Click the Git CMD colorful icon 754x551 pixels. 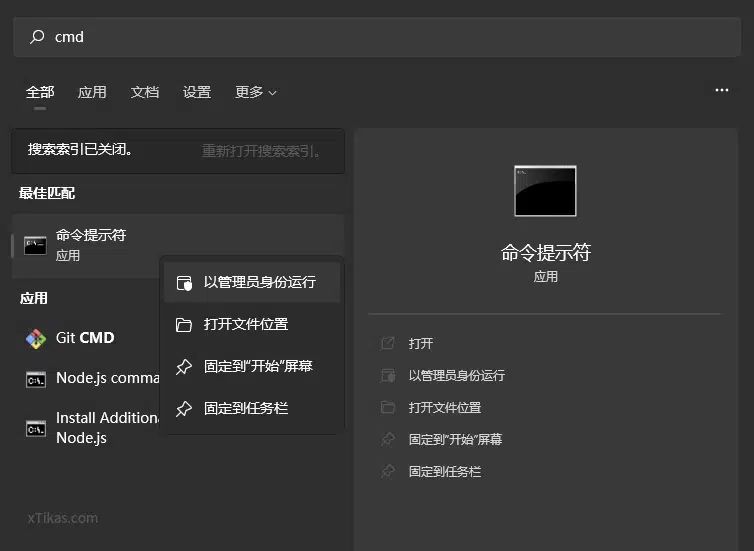click(x=36, y=338)
